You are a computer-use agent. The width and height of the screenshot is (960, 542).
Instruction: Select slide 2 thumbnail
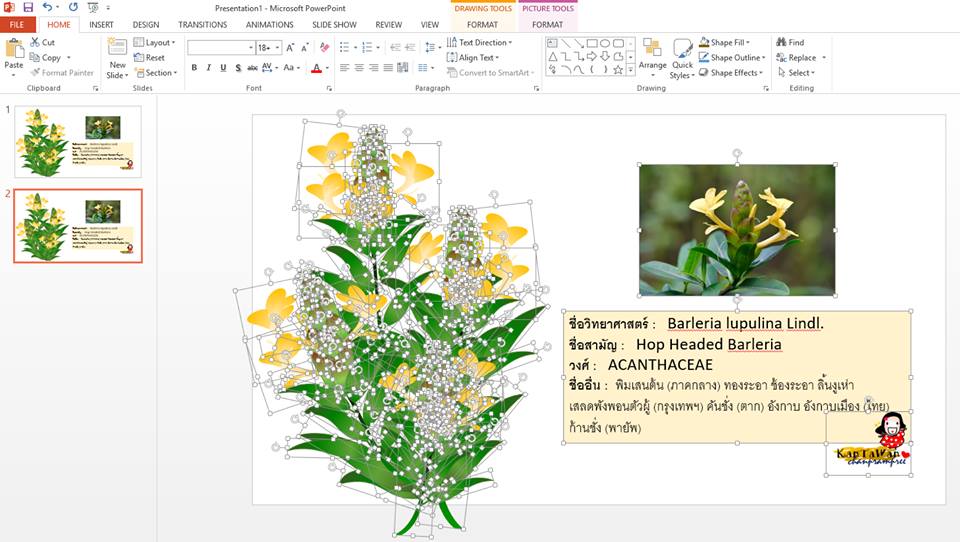coord(78,226)
